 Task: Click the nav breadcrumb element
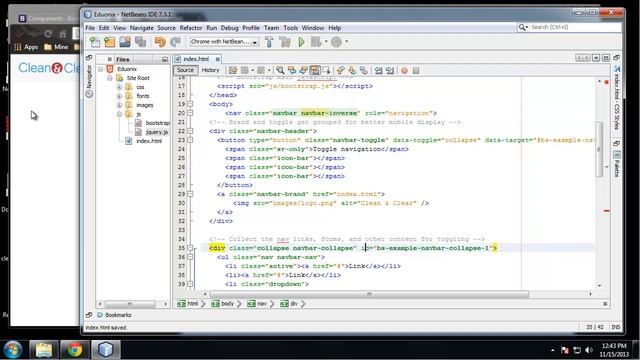point(258,304)
